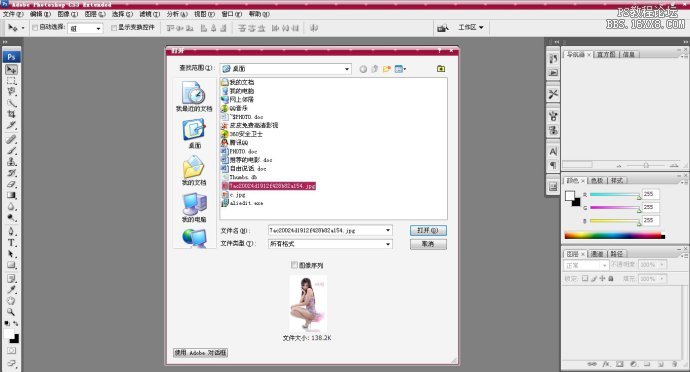This screenshot has height=372, width=690.
Task: Switch to the 直方图 tab
Action: 606,55
